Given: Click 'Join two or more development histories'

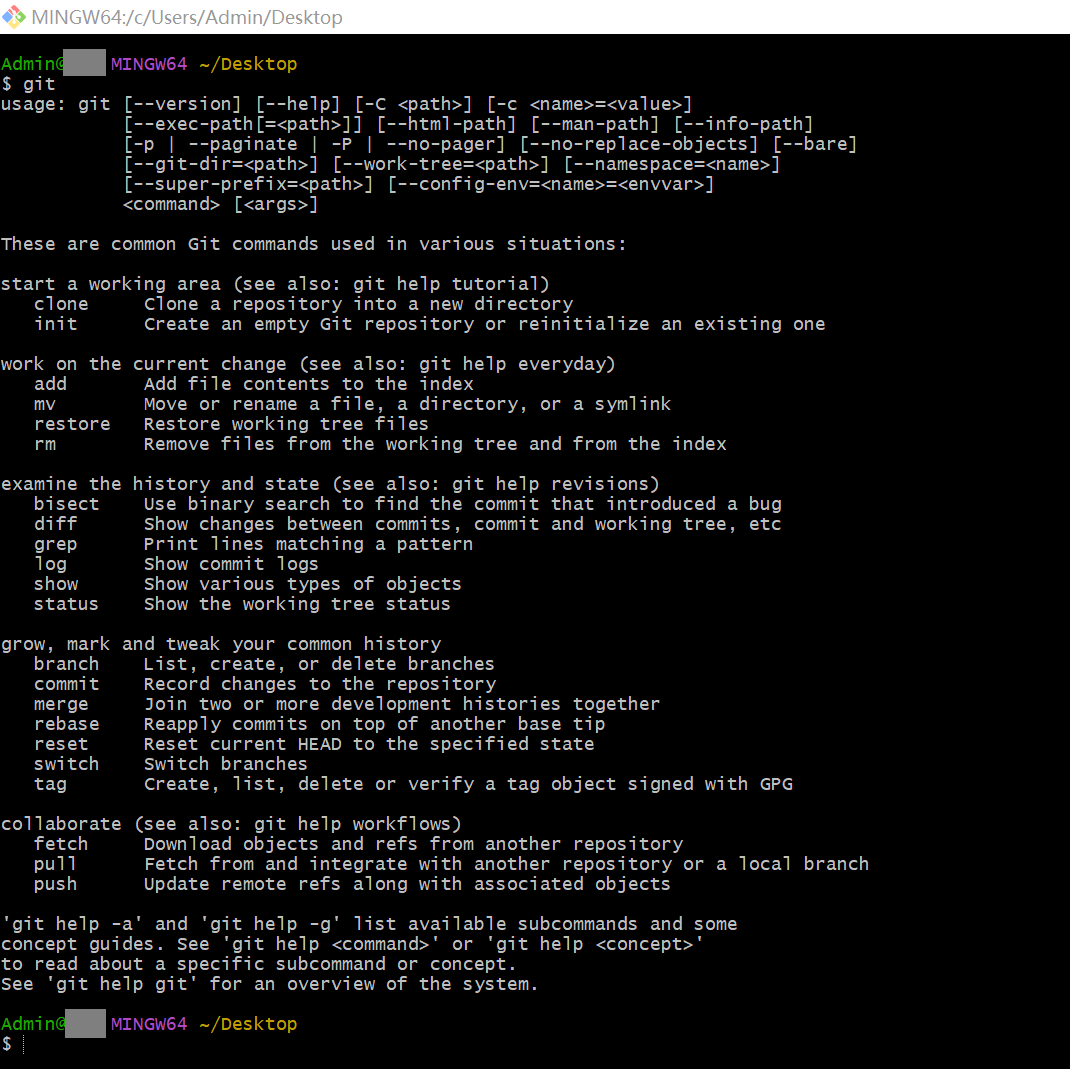Looking at the screenshot, I should point(402,704).
